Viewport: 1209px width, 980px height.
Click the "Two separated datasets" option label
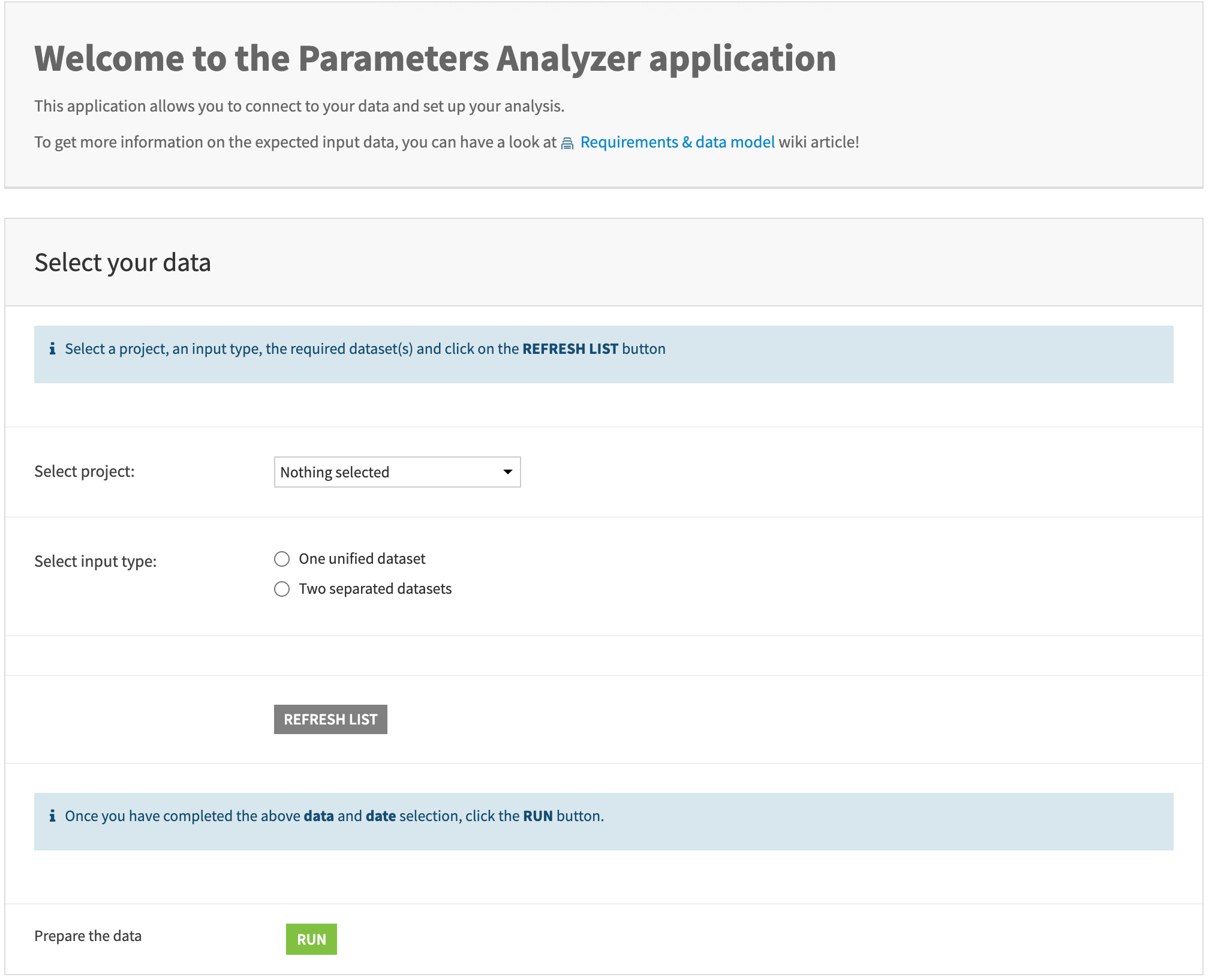pos(375,589)
